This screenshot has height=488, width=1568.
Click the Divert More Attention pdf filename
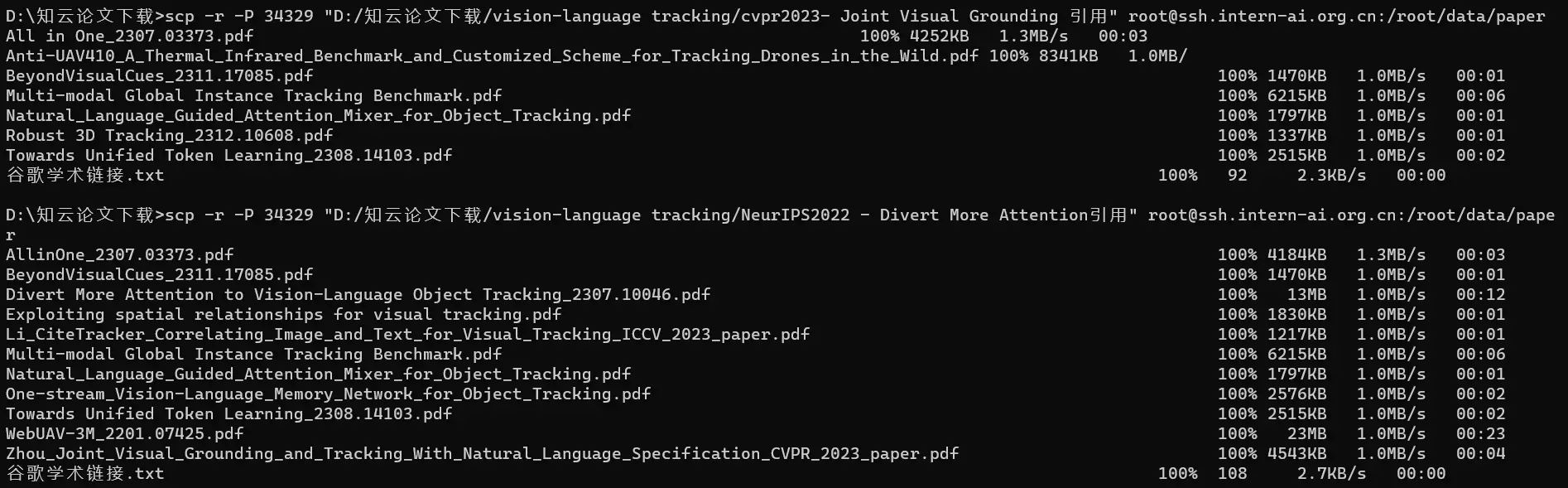(358, 295)
